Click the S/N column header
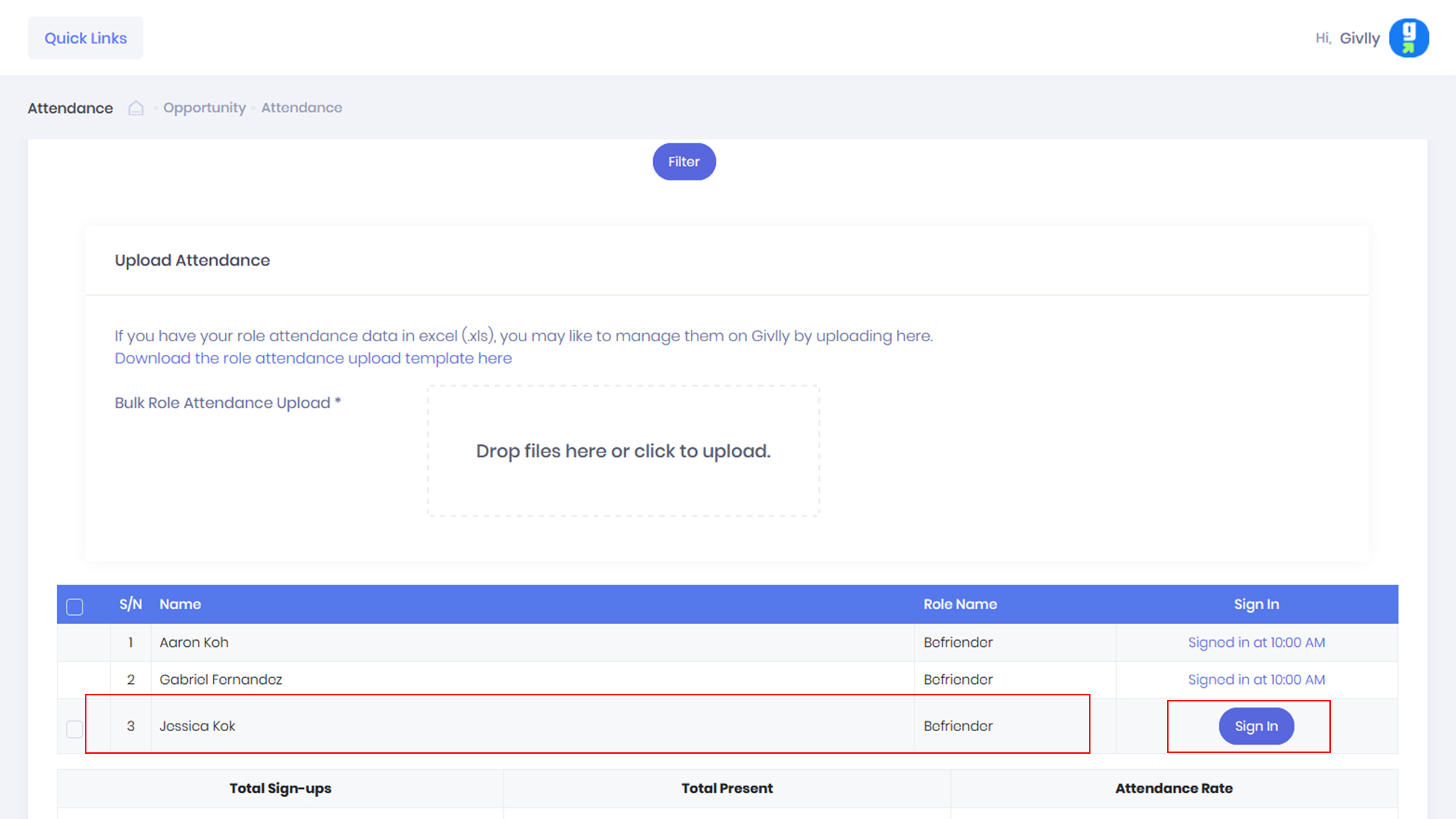 click(130, 604)
